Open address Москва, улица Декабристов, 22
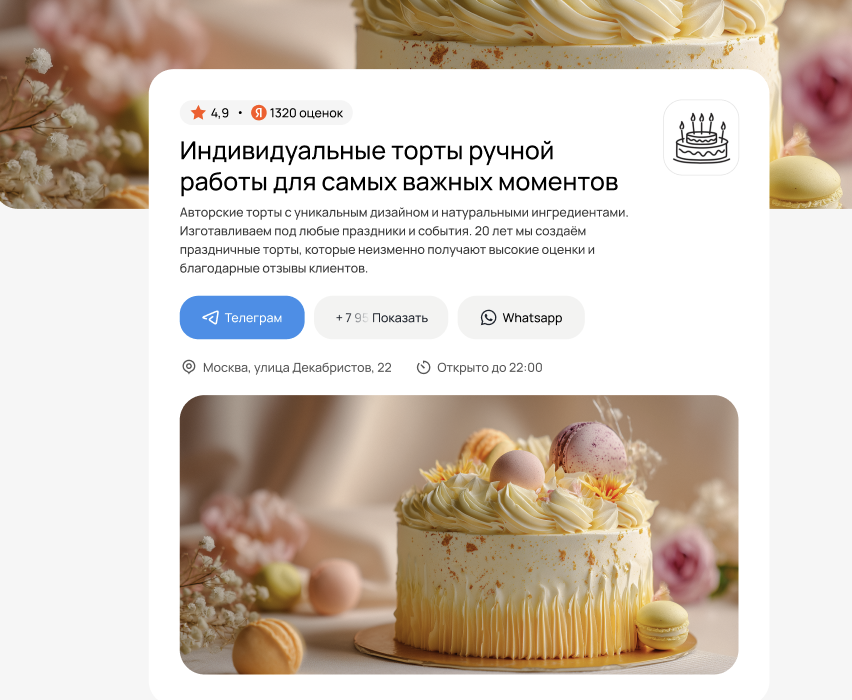Viewport: 852px width, 700px height. [297, 367]
